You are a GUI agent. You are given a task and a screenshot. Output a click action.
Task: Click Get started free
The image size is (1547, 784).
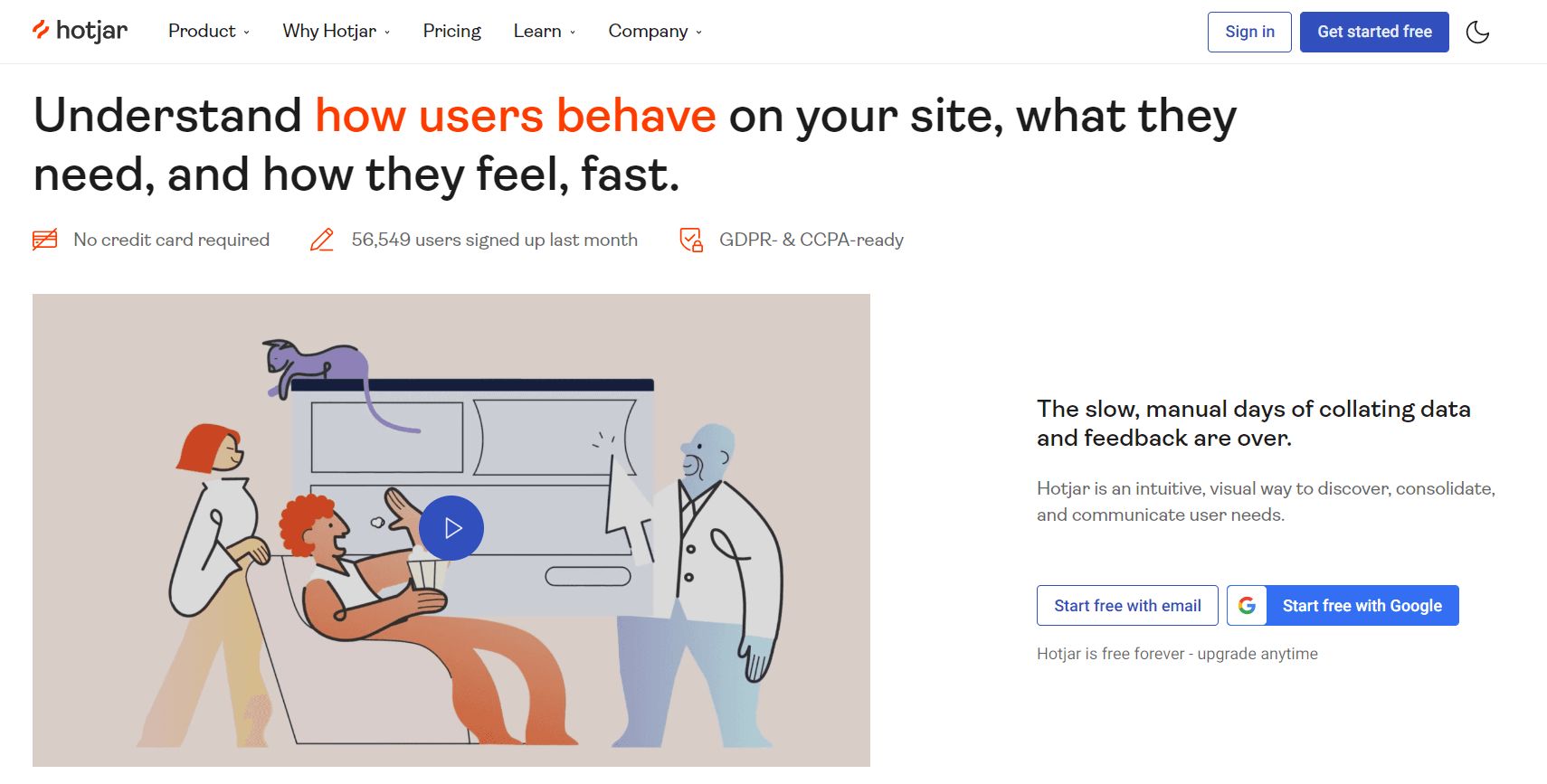coord(1373,31)
